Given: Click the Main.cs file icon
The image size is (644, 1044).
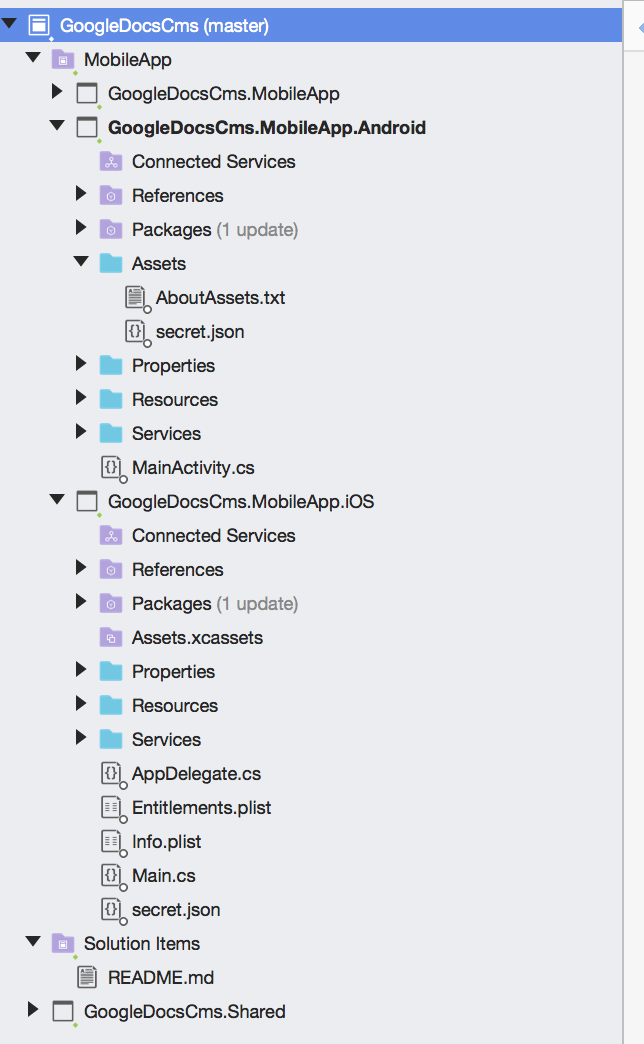Looking at the screenshot, I should [x=112, y=876].
